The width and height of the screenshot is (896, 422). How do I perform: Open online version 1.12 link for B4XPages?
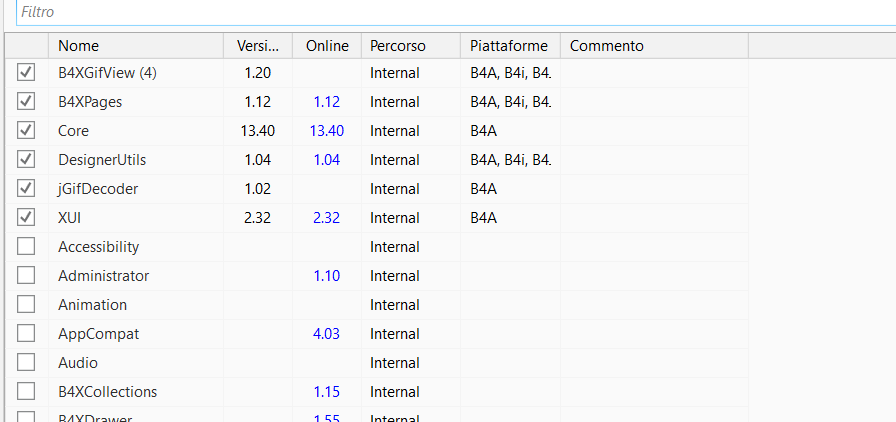tap(327, 102)
